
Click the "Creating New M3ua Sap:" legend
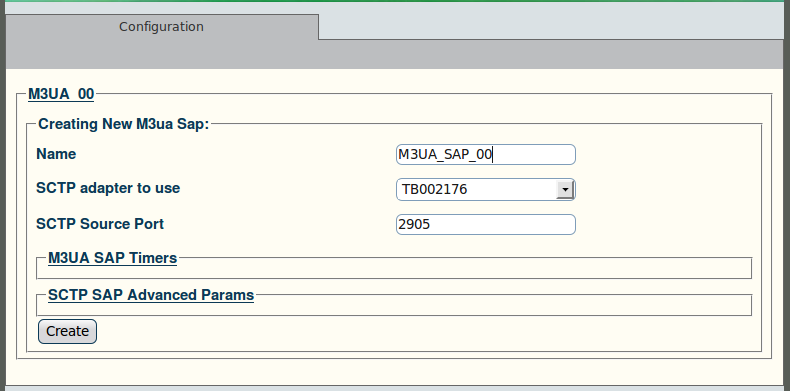123,124
